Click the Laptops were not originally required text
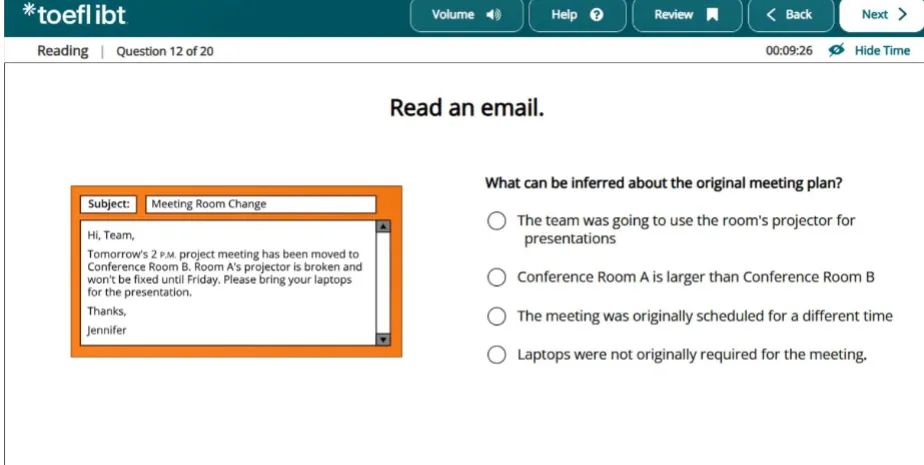 tap(692, 354)
